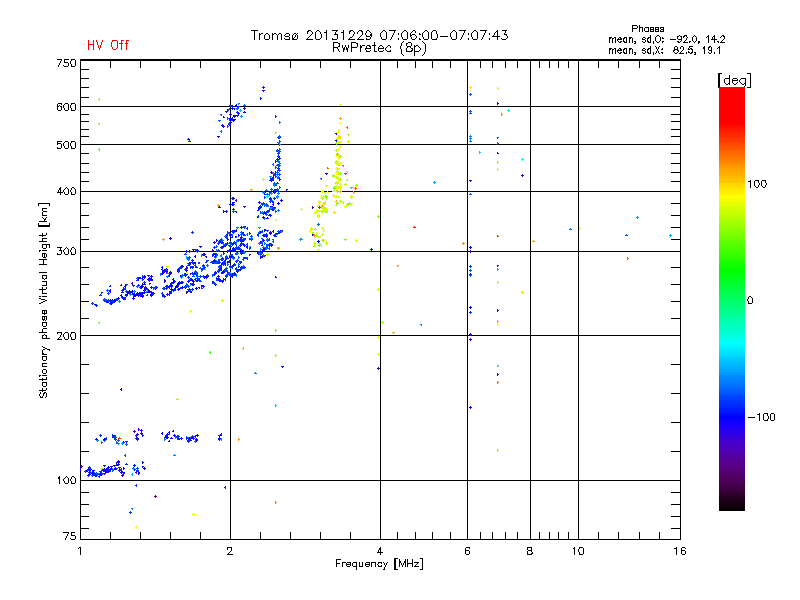Click the mean, sd,X phase value line
Screen dimensions: 800x600
click(664, 51)
